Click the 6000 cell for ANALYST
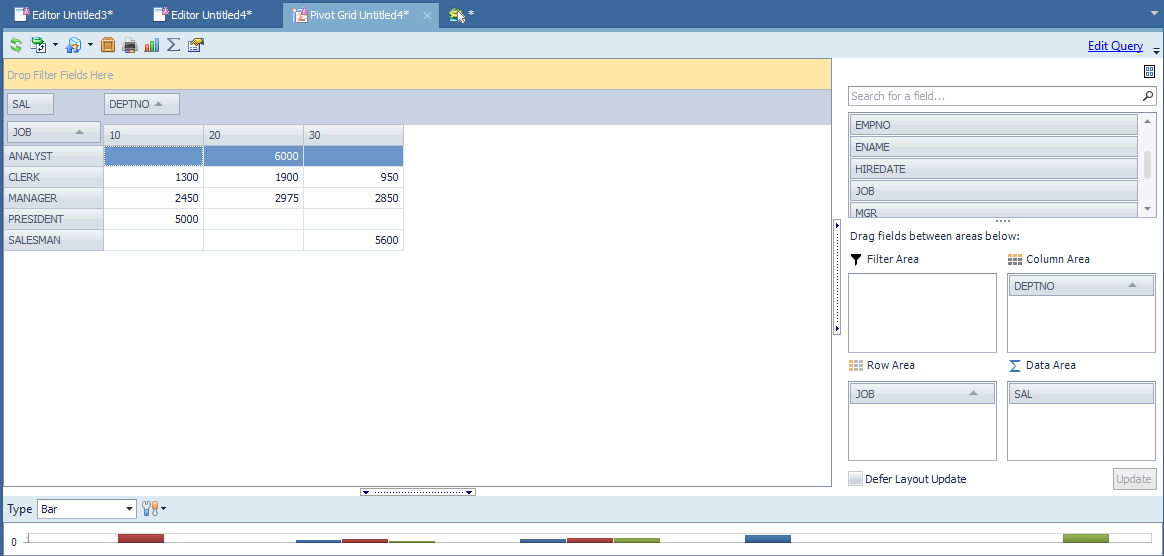The image size is (1164, 556). 254,157
